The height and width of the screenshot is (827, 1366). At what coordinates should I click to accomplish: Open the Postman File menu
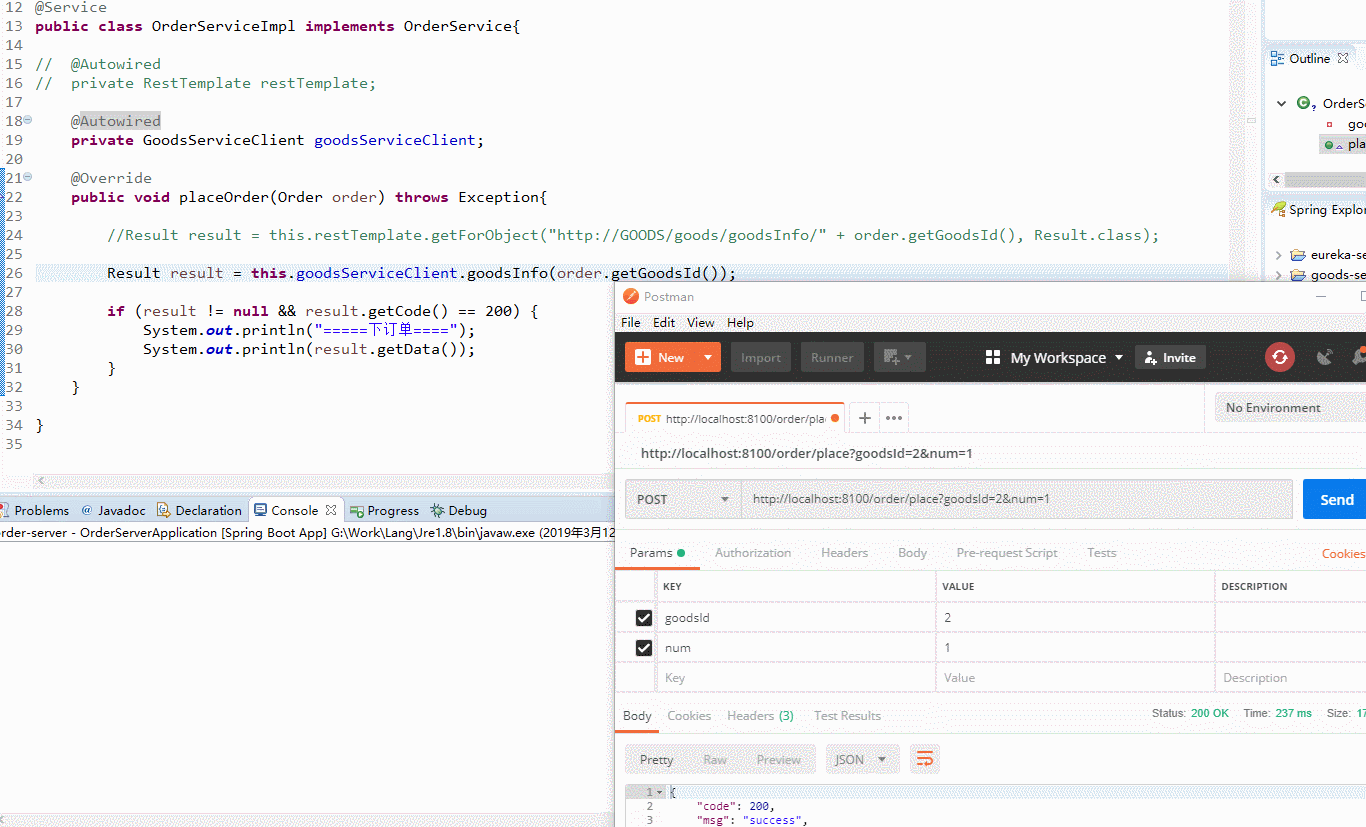click(631, 322)
